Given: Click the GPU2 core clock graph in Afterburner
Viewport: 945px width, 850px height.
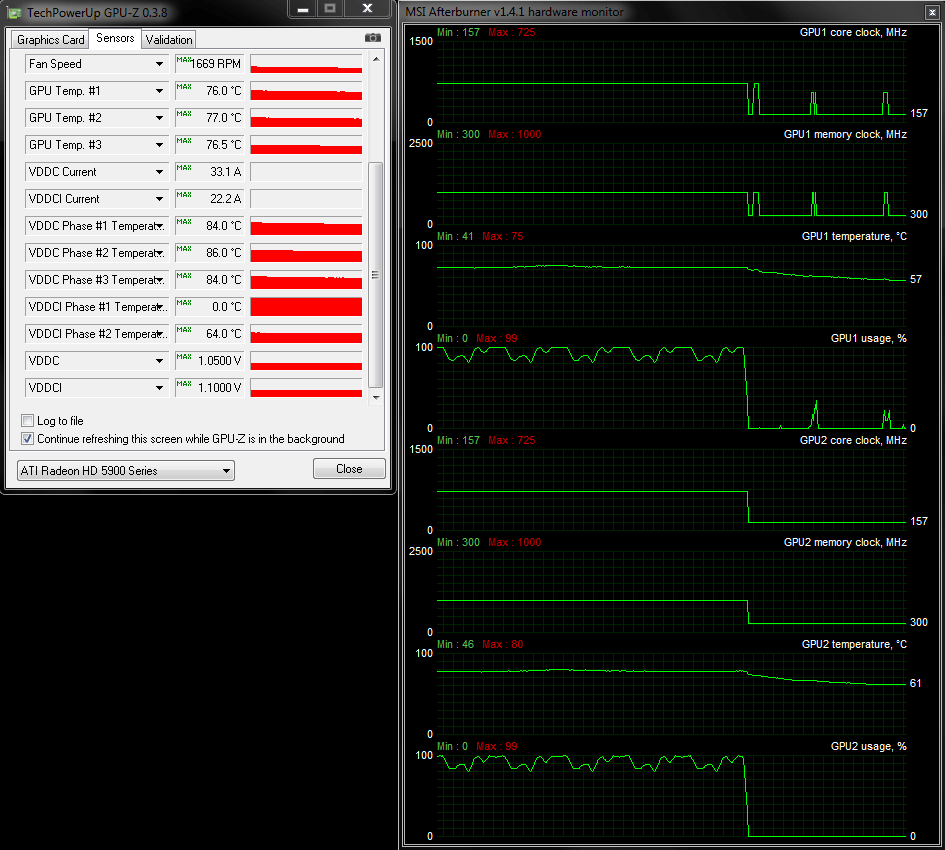Looking at the screenshot, I should 671,490.
